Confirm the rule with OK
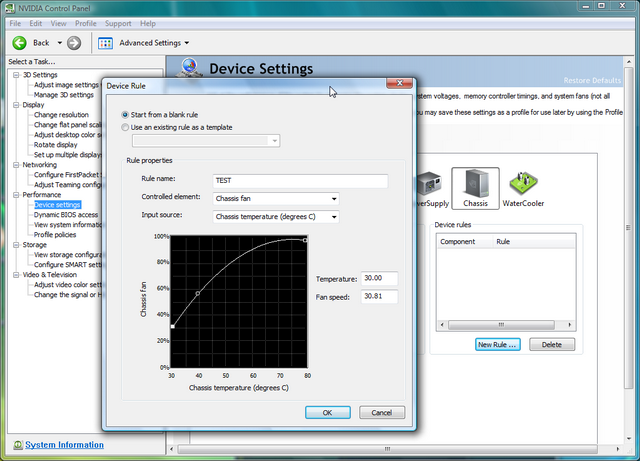 [x=328, y=413]
